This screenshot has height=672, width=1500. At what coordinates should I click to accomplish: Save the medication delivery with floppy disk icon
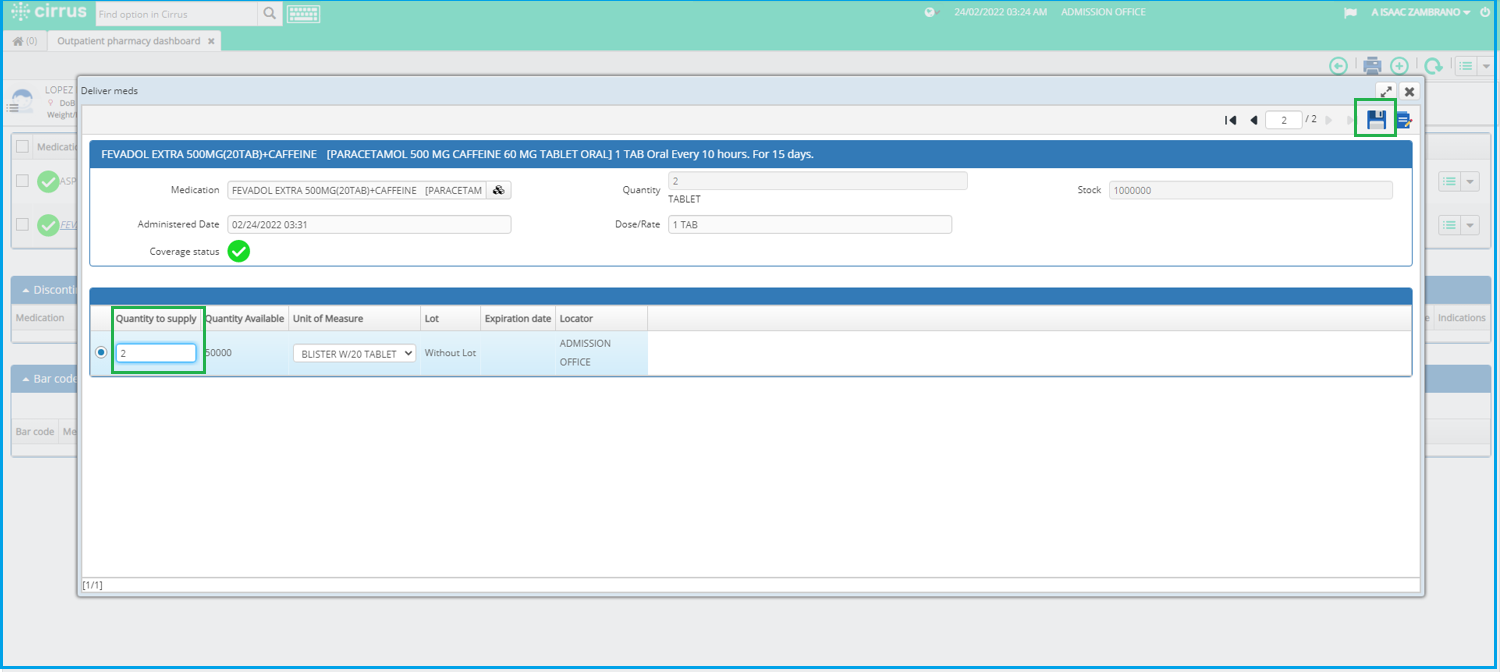[1376, 119]
